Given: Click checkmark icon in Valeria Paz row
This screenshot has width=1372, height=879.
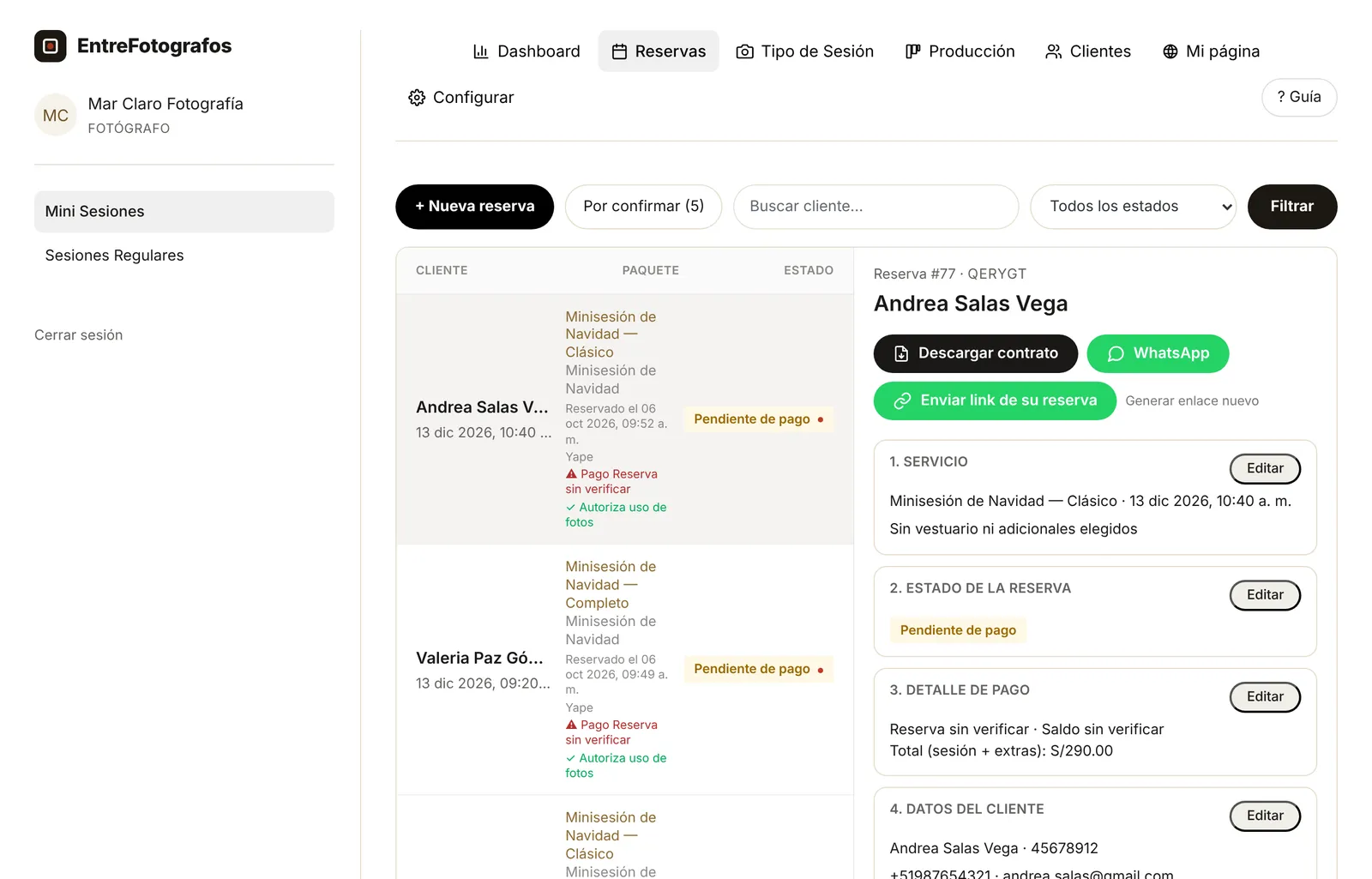Looking at the screenshot, I should tap(570, 758).
